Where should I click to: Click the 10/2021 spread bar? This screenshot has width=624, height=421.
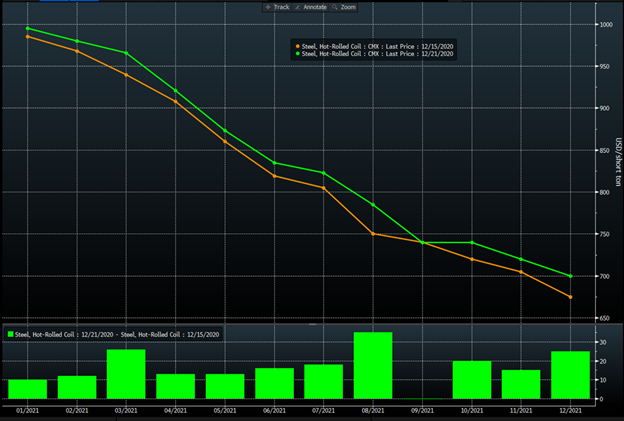(x=472, y=380)
